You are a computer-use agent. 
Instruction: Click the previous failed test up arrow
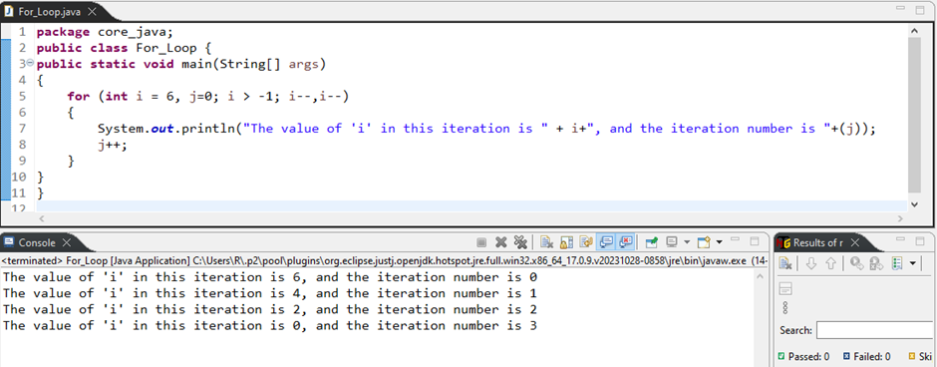coord(830,264)
